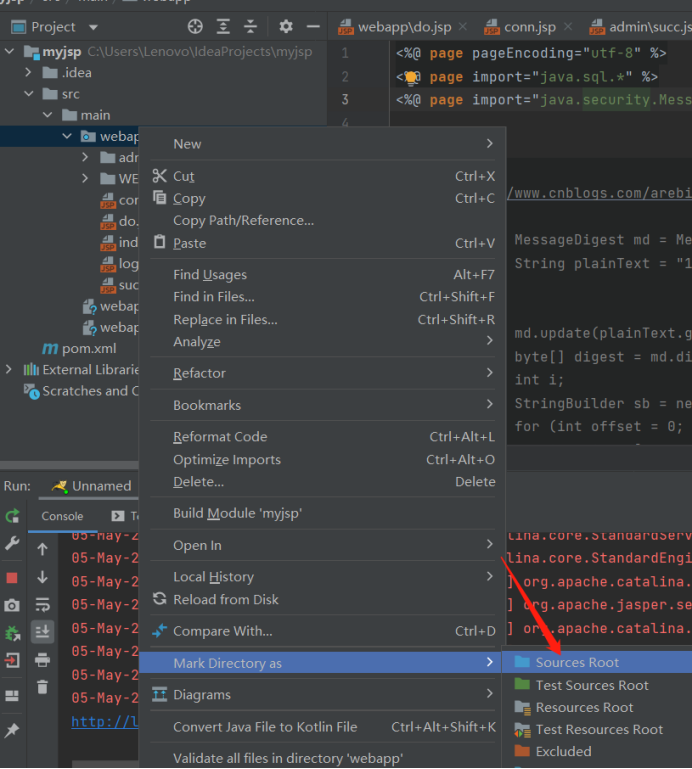This screenshot has width=692, height=769.
Task: Click the print console output icon
Action: (x=42, y=660)
